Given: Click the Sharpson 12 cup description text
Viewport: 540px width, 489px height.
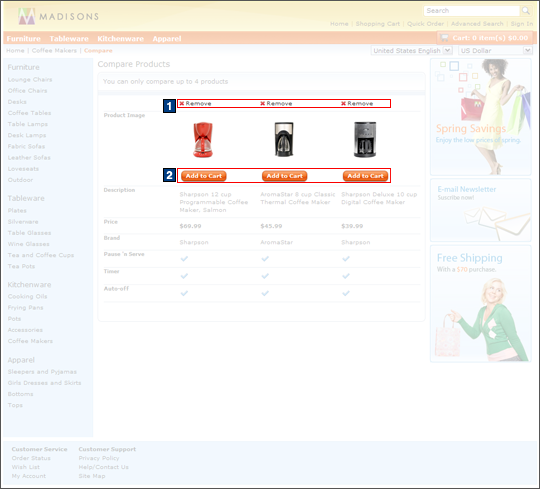Looking at the screenshot, I should (x=214, y=202).
